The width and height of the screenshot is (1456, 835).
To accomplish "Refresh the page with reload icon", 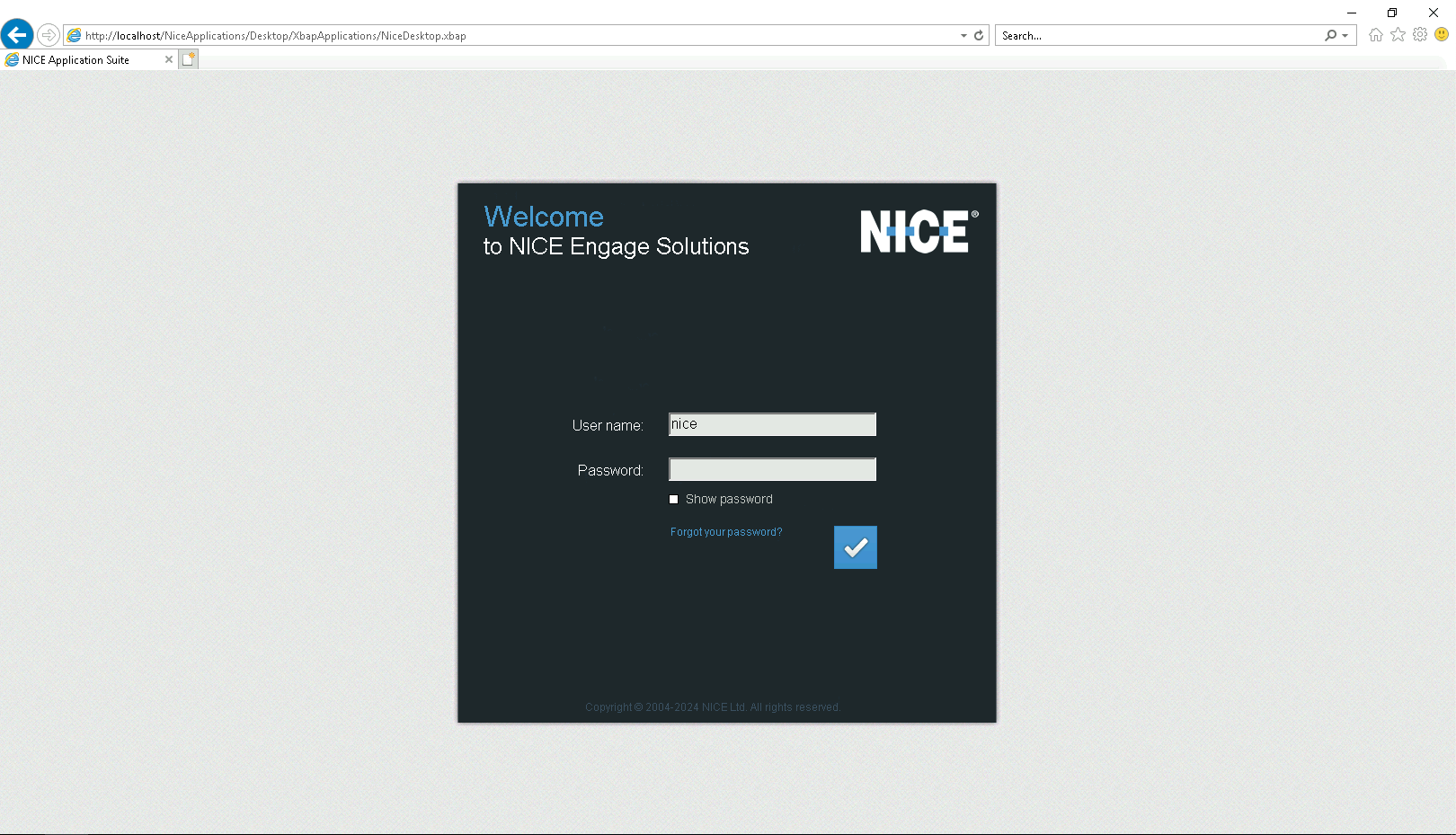I will click(x=979, y=36).
